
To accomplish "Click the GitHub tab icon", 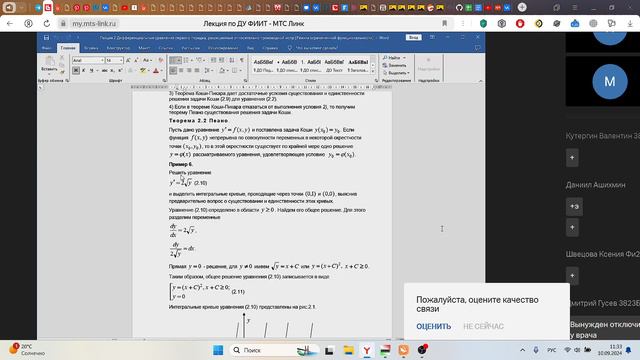I will pos(459,7).
